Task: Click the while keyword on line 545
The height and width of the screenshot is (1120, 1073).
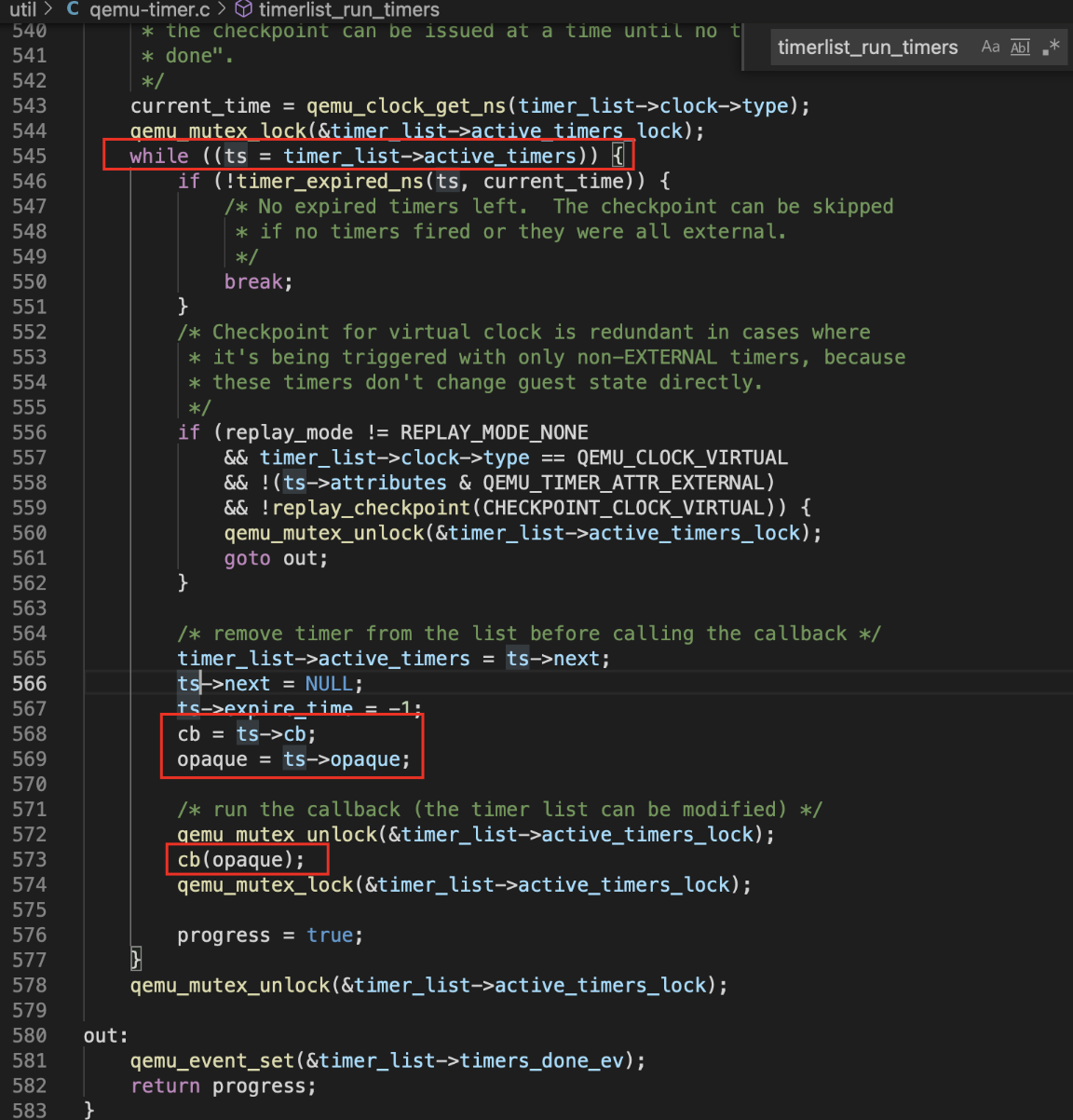Action: point(159,156)
